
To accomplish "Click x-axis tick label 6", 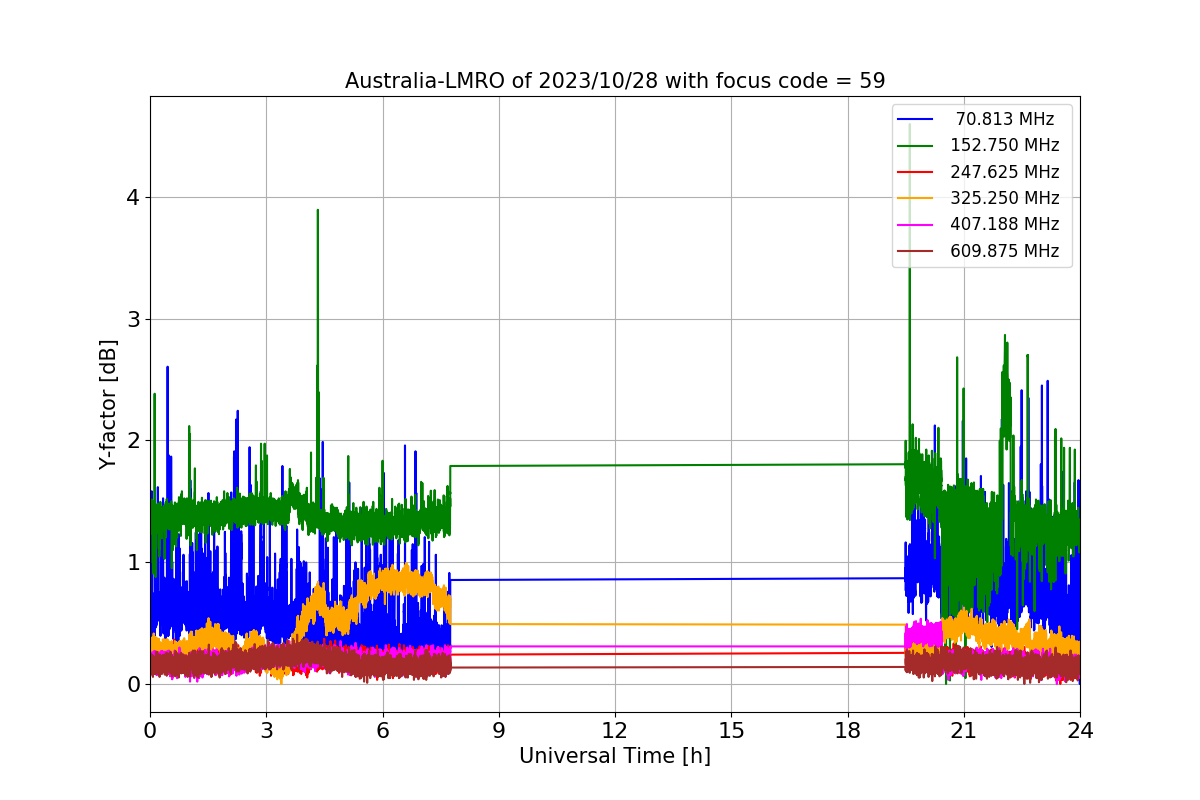I will coord(382,731).
